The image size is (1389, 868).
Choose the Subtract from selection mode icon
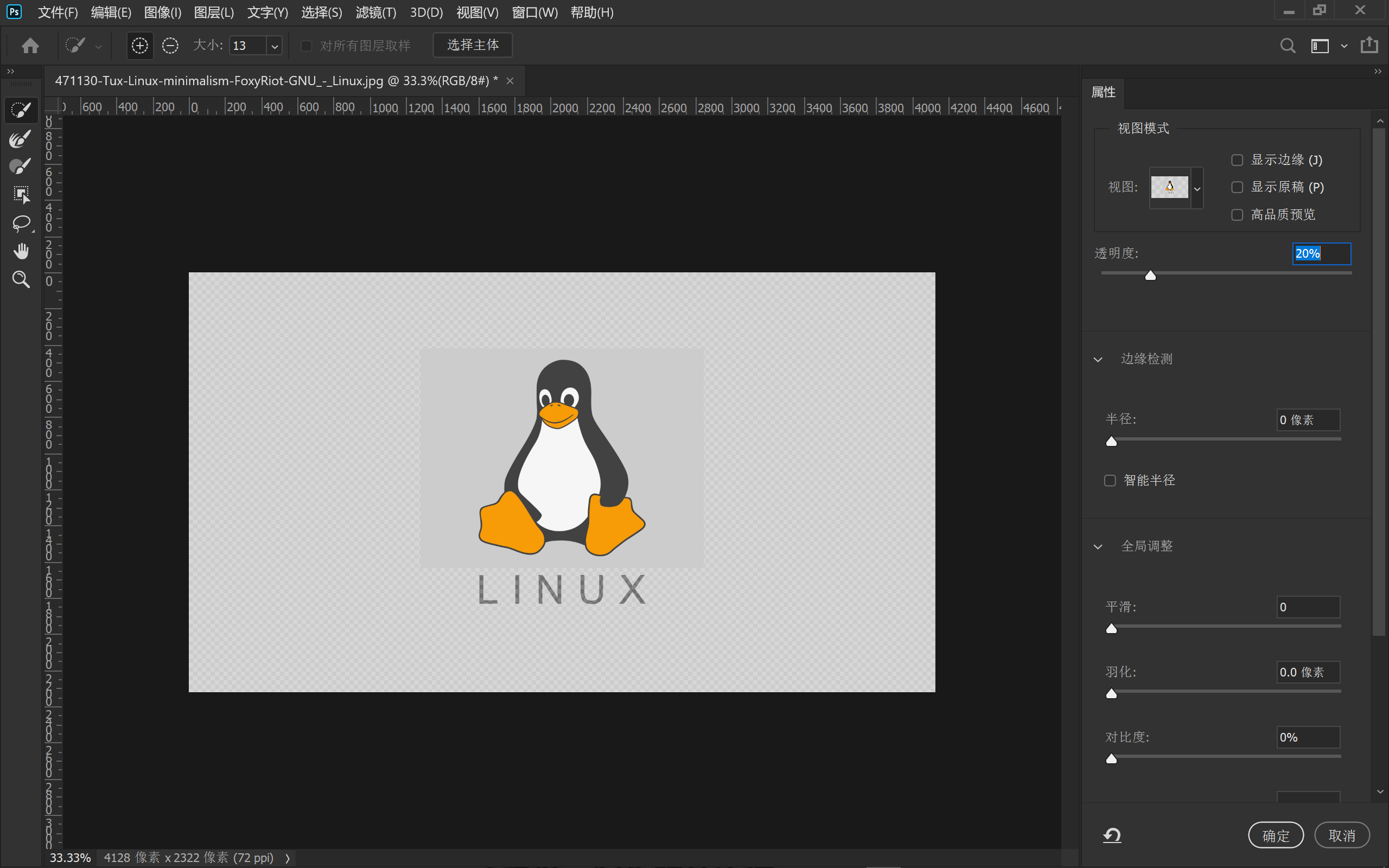[170, 46]
